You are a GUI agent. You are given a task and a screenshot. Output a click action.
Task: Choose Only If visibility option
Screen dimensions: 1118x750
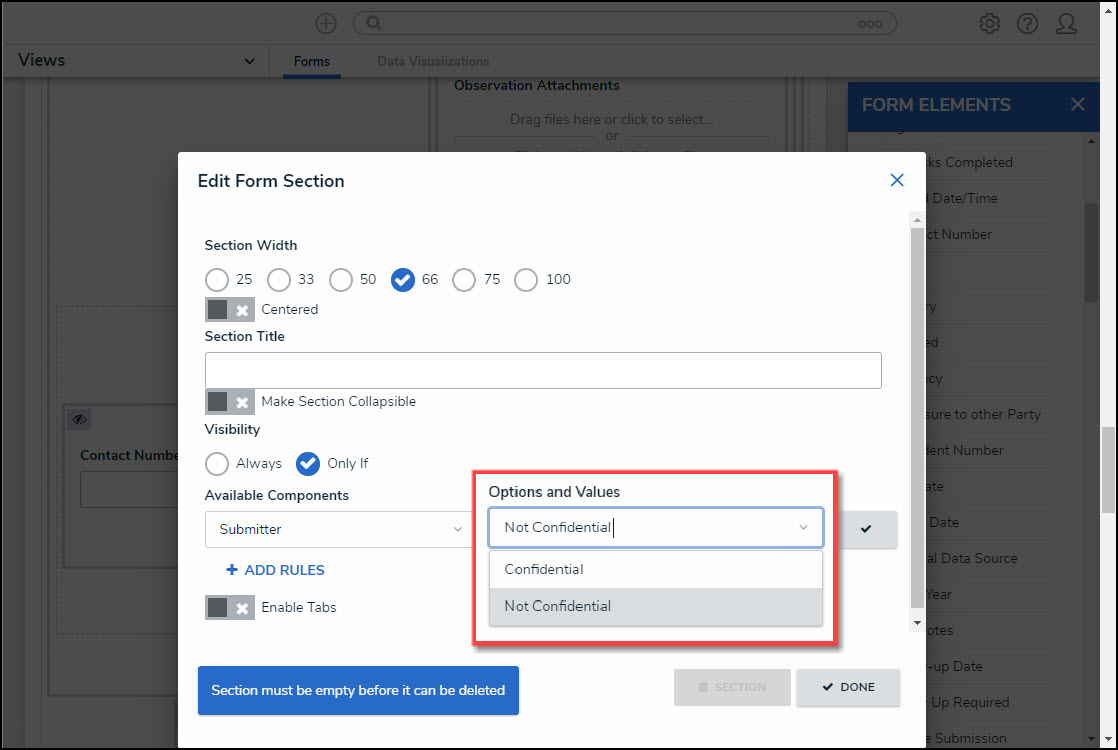point(308,463)
